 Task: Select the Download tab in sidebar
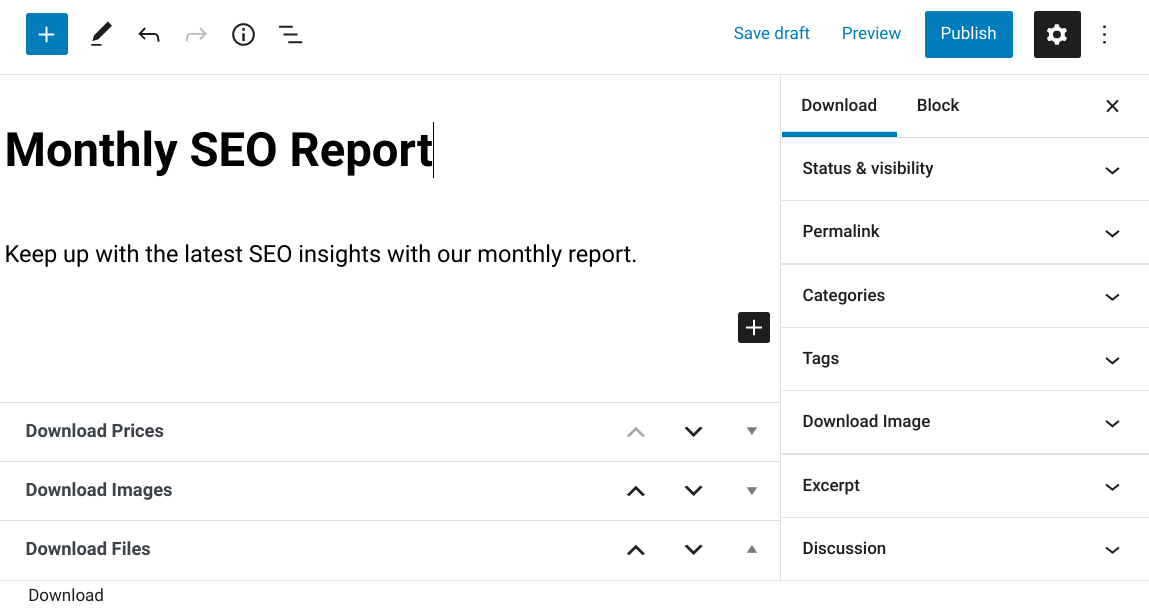click(x=838, y=106)
